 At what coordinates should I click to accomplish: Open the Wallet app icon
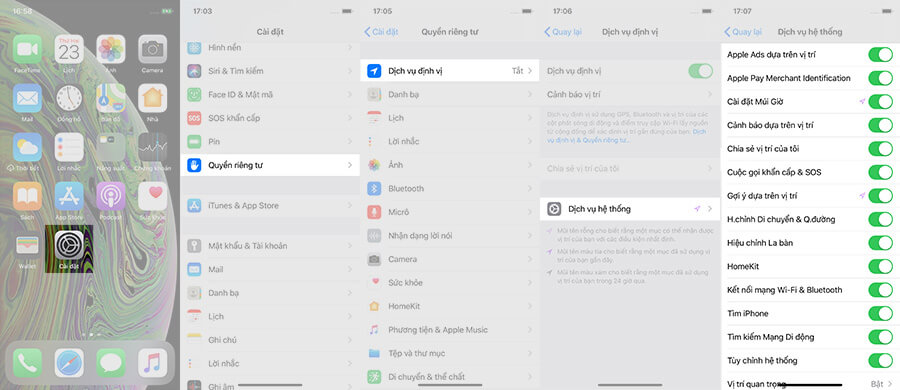coord(27,245)
